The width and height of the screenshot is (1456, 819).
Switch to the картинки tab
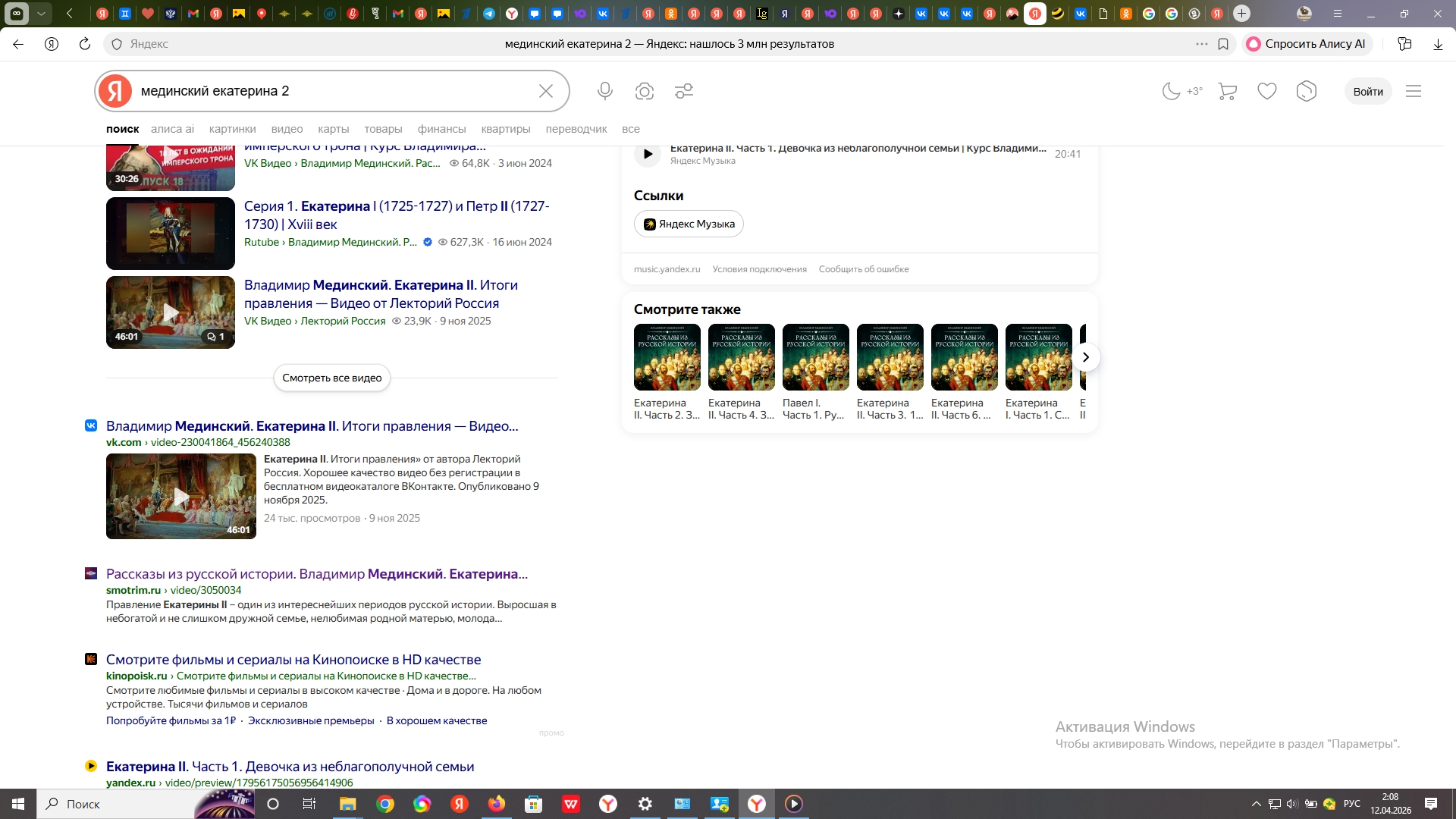[232, 129]
